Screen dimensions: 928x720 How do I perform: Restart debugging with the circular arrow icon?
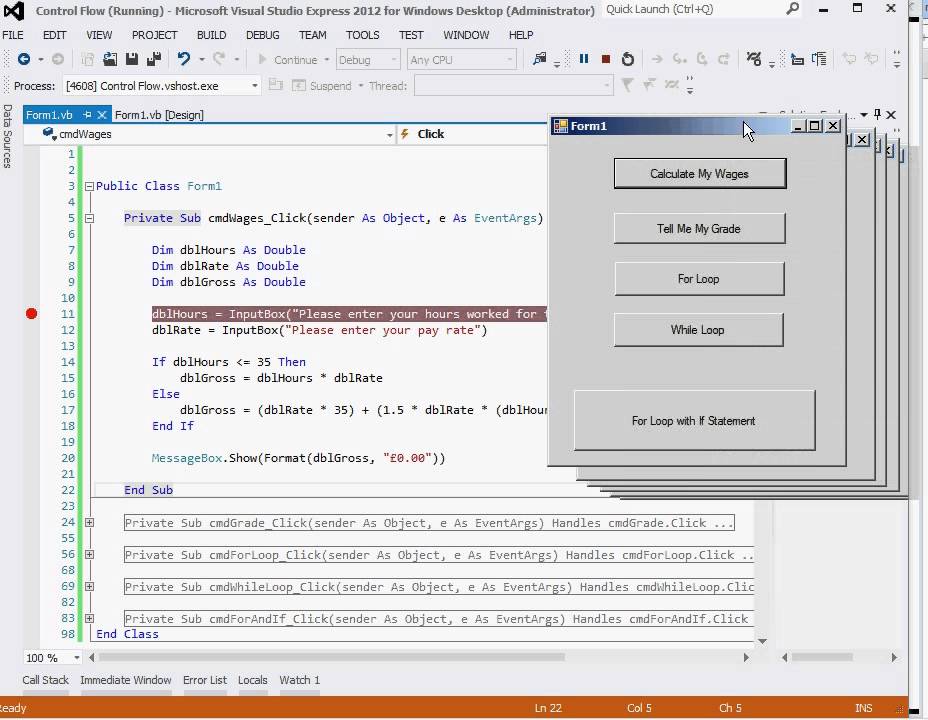tap(628, 59)
